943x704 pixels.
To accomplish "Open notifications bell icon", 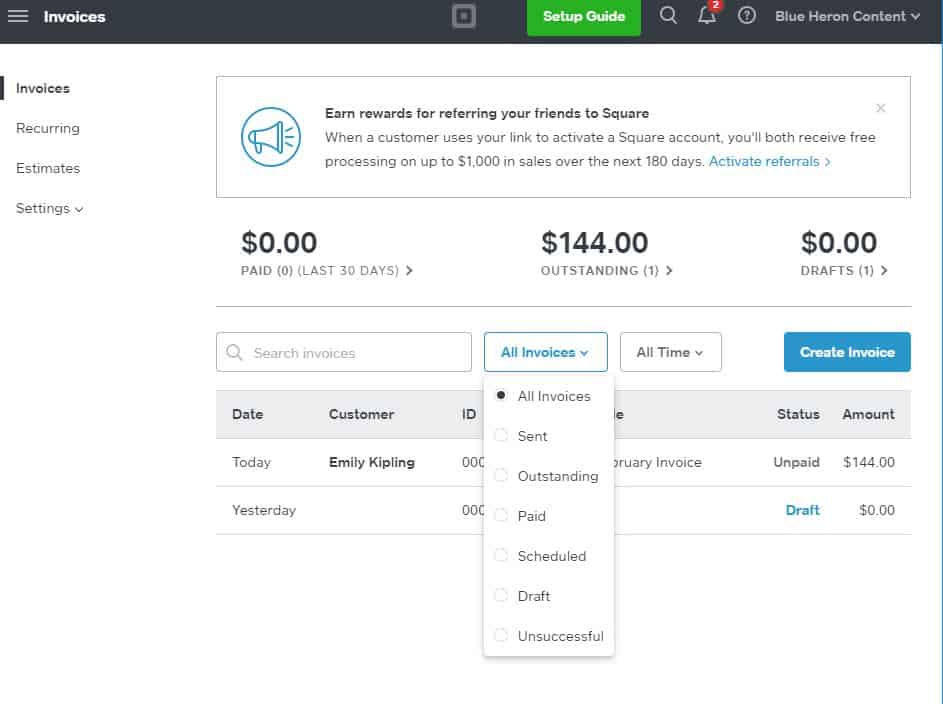I will click(x=707, y=16).
